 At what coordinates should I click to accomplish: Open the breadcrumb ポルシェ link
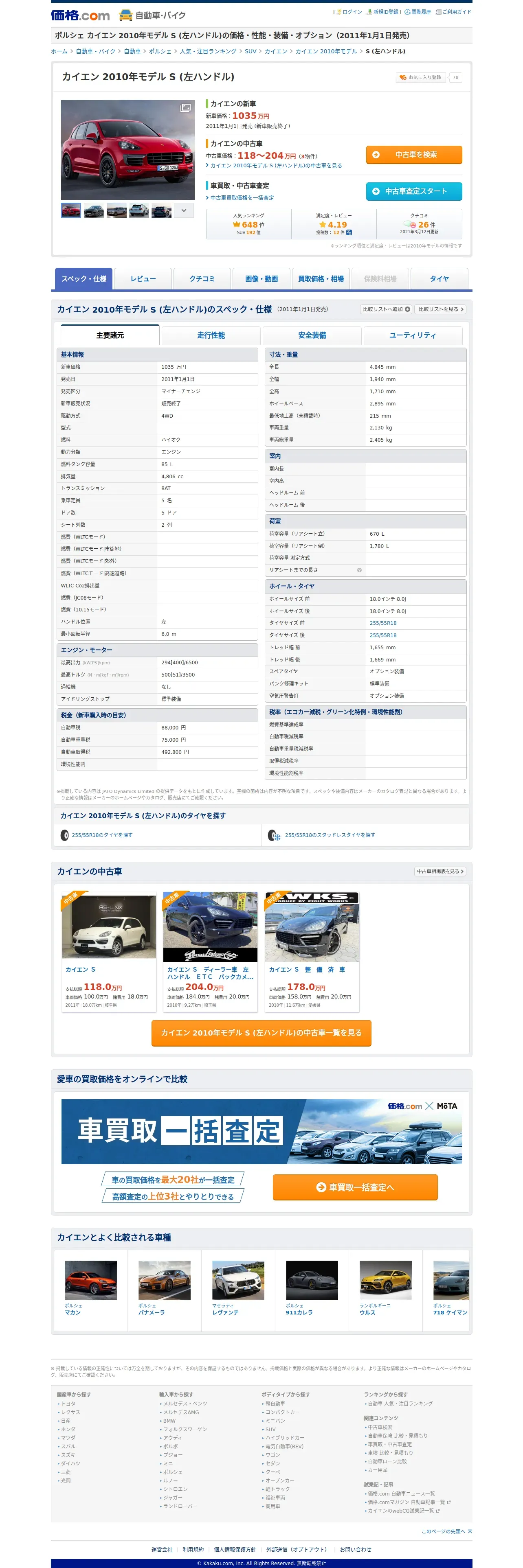[x=160, y=52]
